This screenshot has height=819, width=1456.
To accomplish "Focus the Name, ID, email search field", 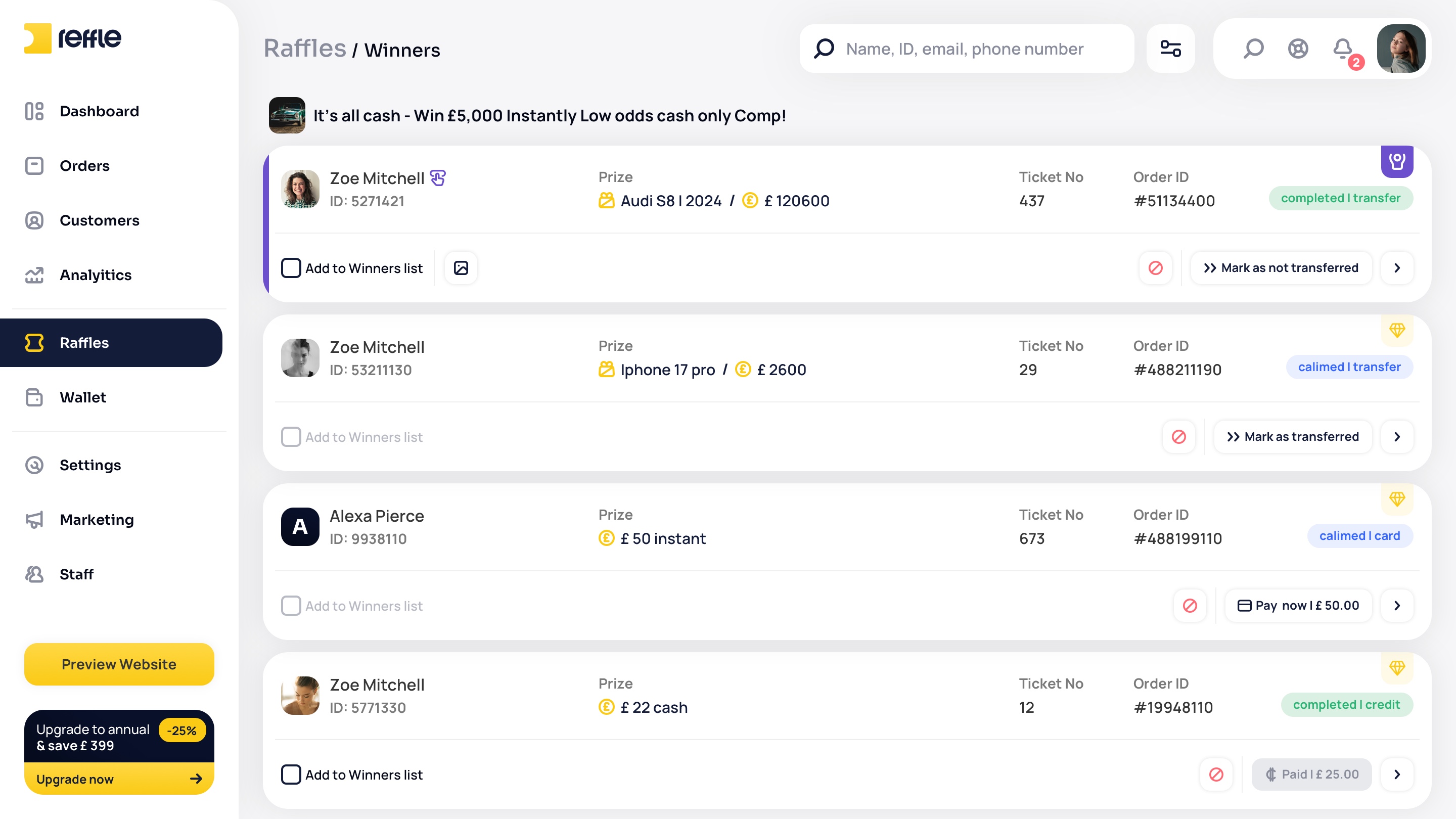I will pos(967,49).
